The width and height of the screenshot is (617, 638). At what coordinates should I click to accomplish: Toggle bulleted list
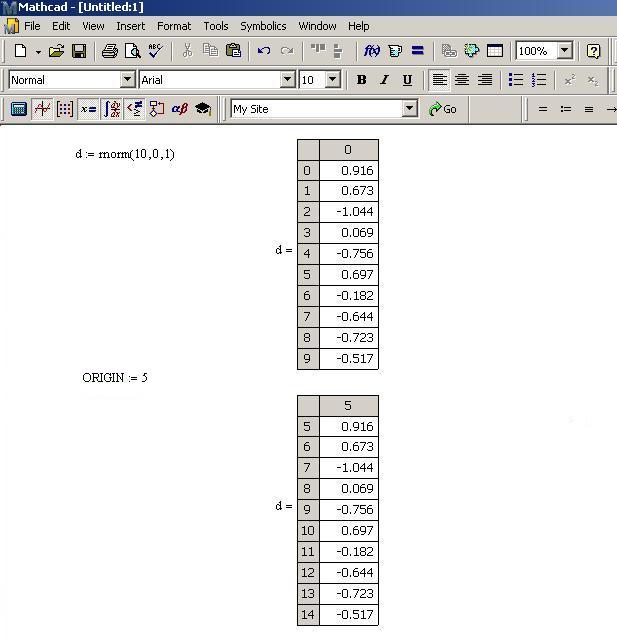pyautogui.click(x=516, y=80)
